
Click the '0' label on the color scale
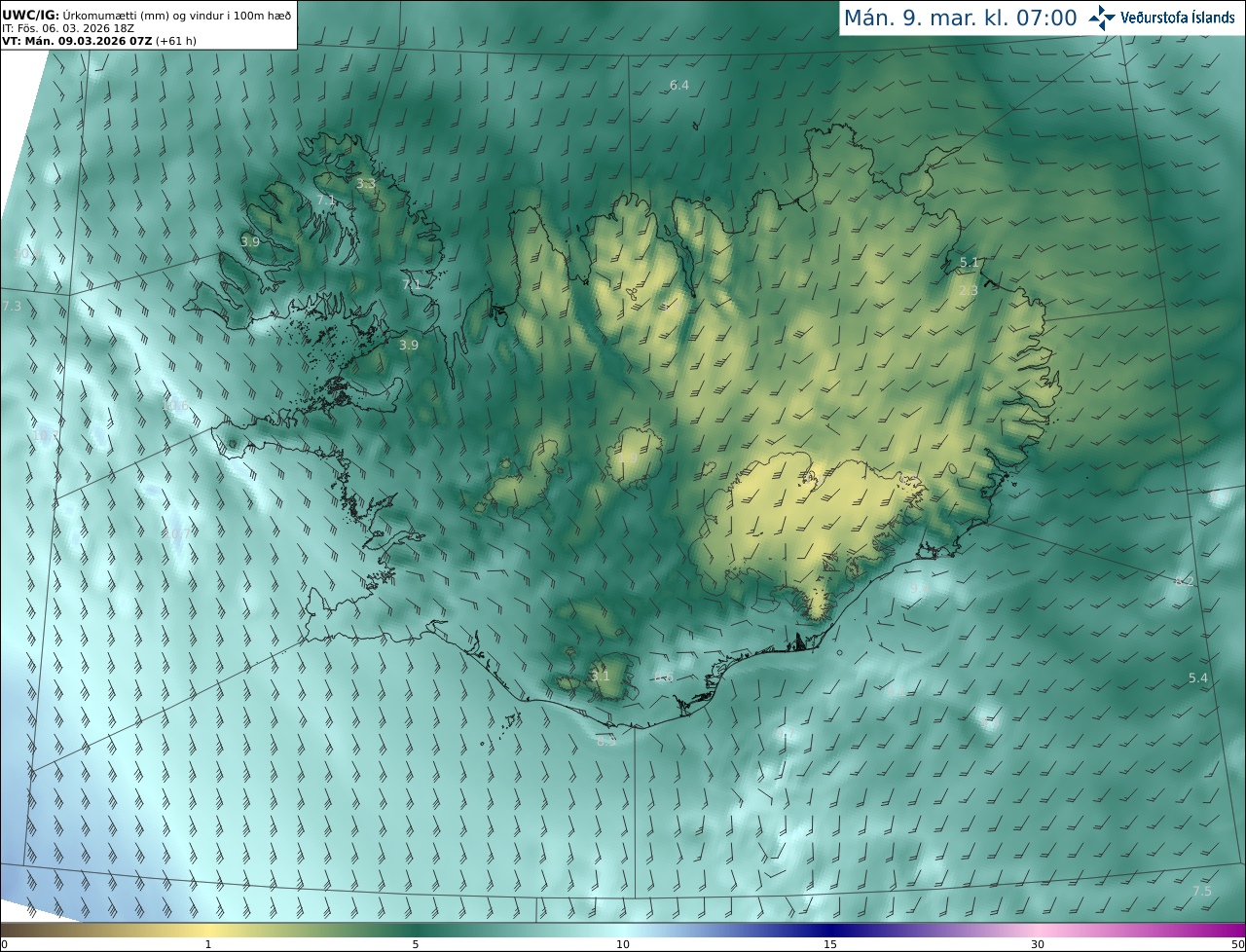pos(4,945)
